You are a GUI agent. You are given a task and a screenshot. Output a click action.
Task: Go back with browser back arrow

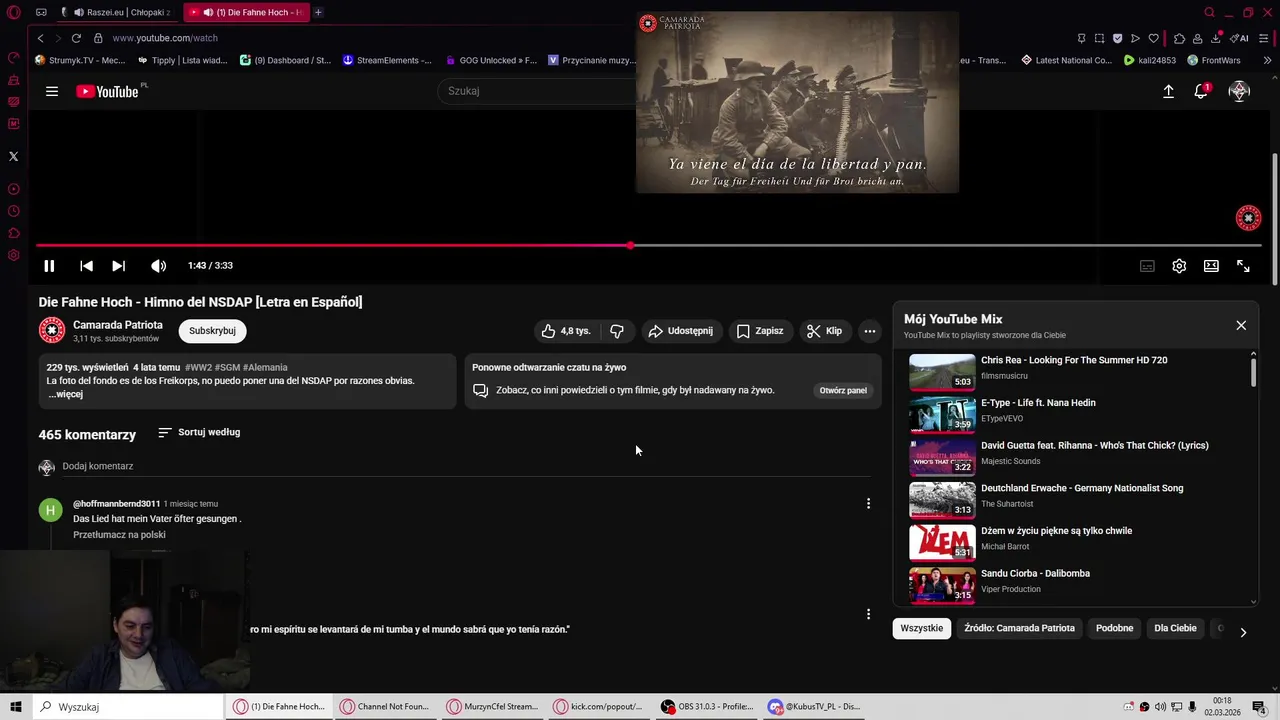tap(41, 38)
